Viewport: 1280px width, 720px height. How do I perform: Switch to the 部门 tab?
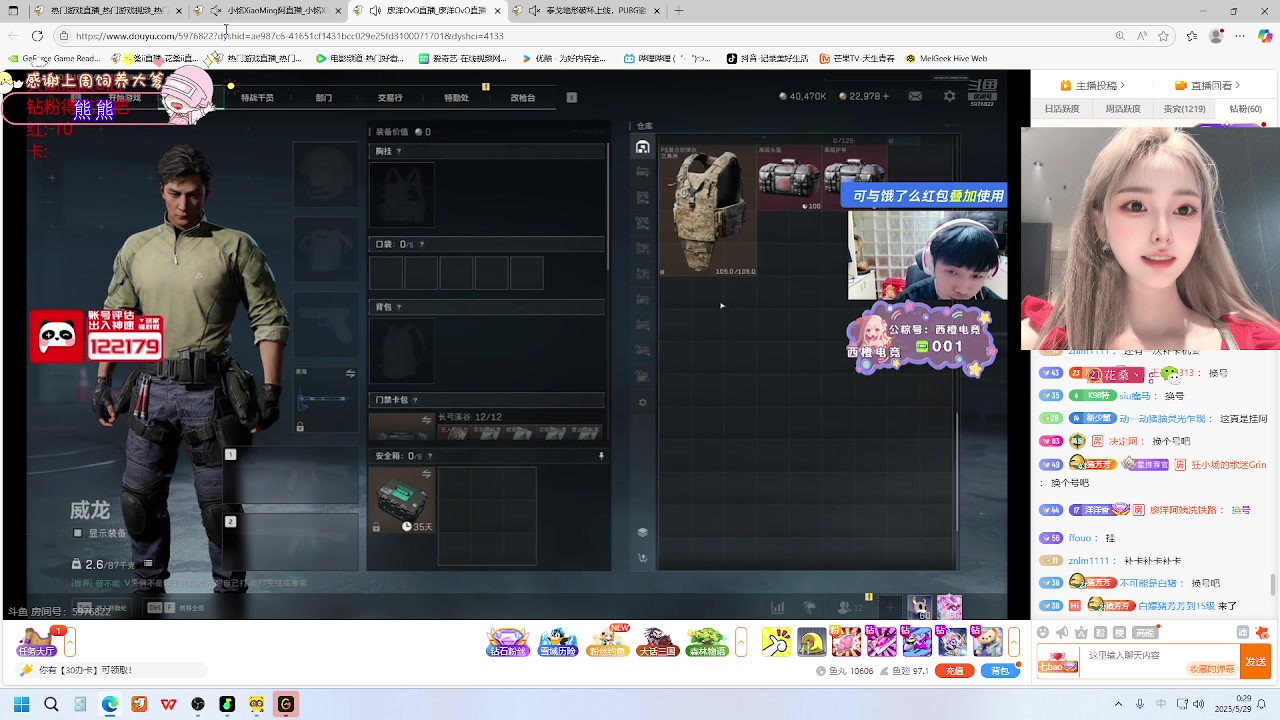click(323, 98)
